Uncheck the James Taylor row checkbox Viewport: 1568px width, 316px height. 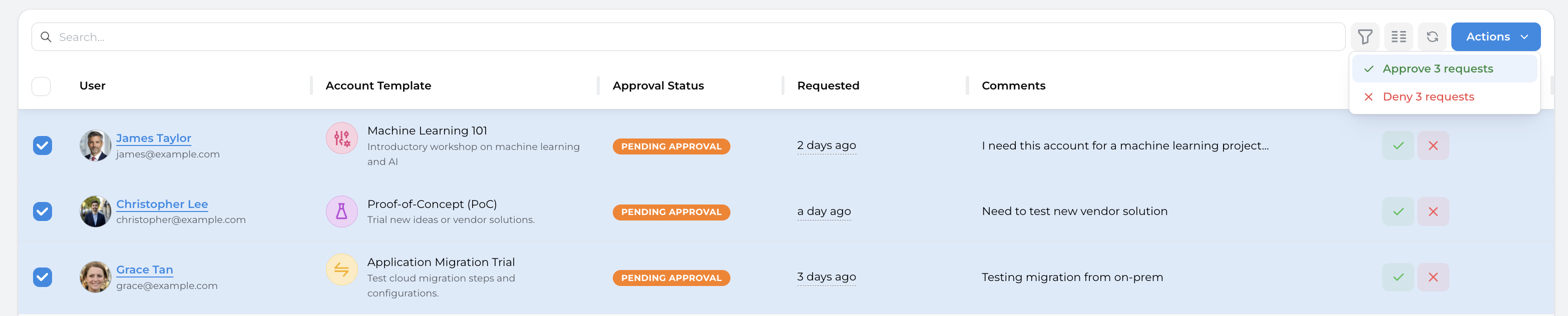pyautogui.click(x=43, y=146)
